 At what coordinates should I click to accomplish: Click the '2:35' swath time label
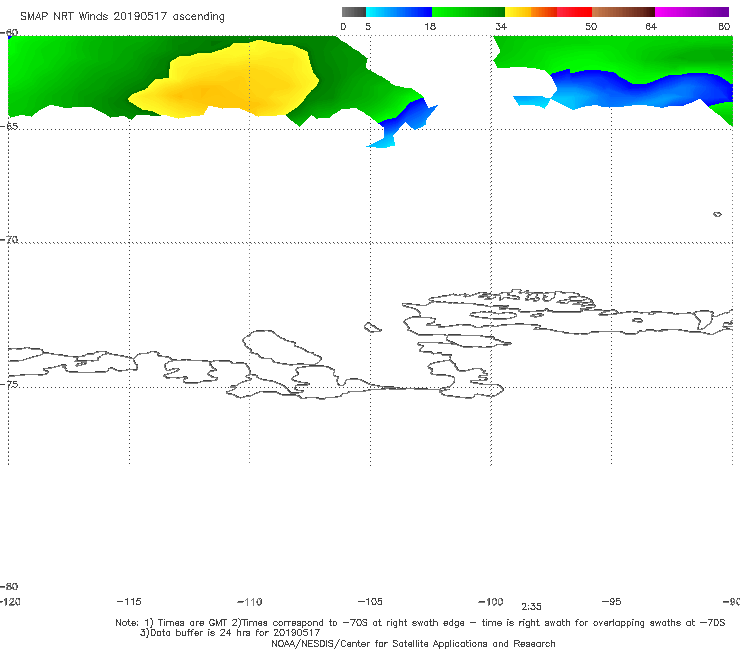click(x=531, y=607)
